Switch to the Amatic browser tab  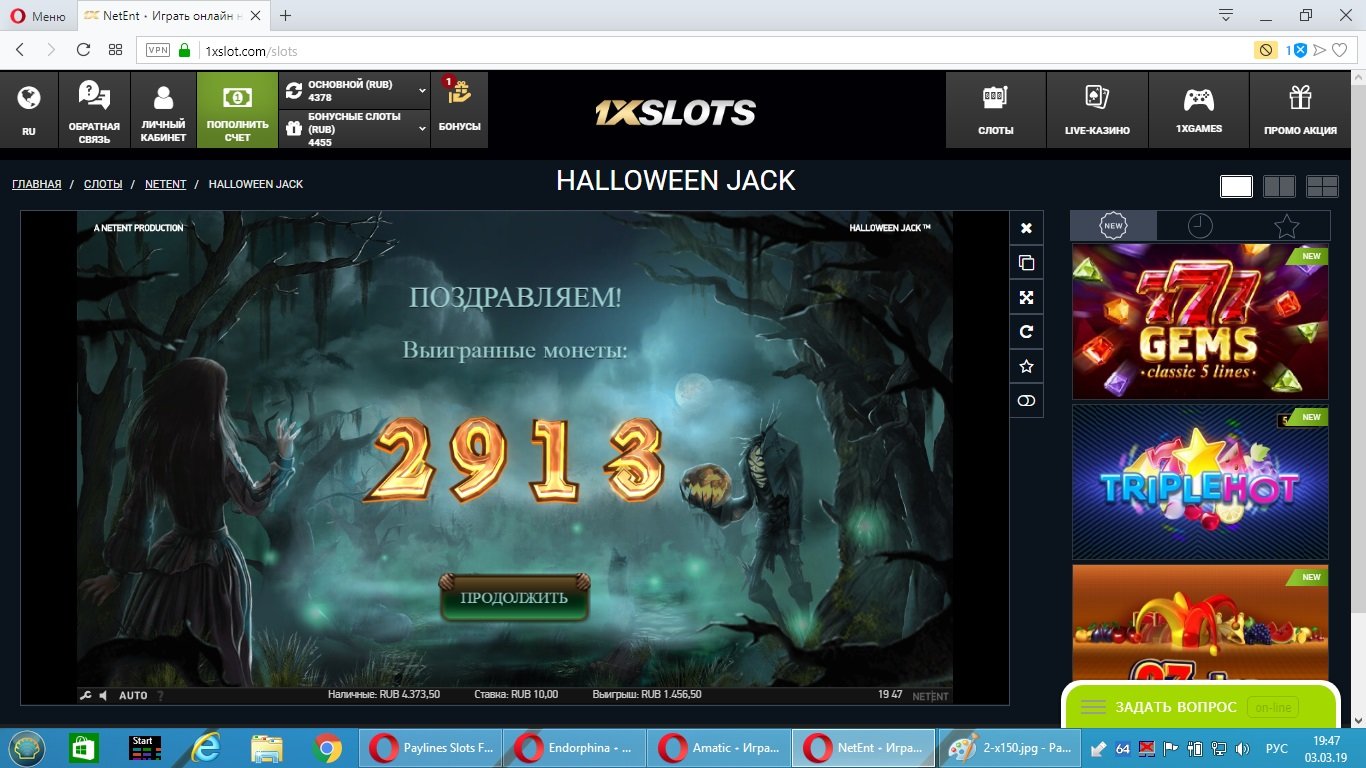click(718, 747)
